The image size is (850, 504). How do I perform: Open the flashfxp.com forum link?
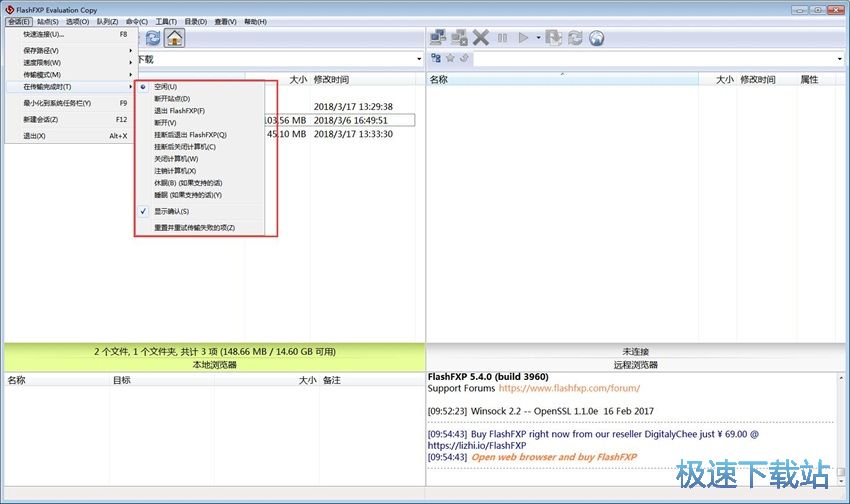coord(569,388)
